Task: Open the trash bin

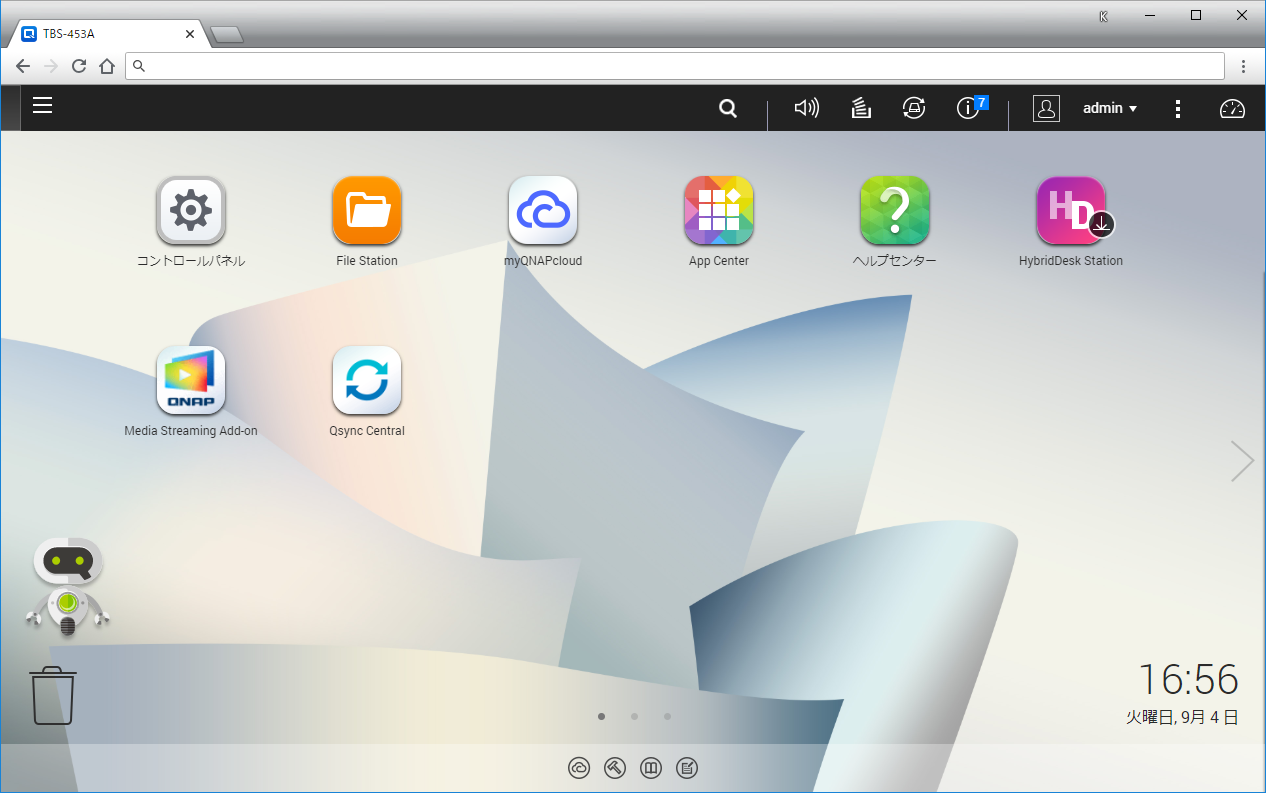Action: tap(53, 695)
